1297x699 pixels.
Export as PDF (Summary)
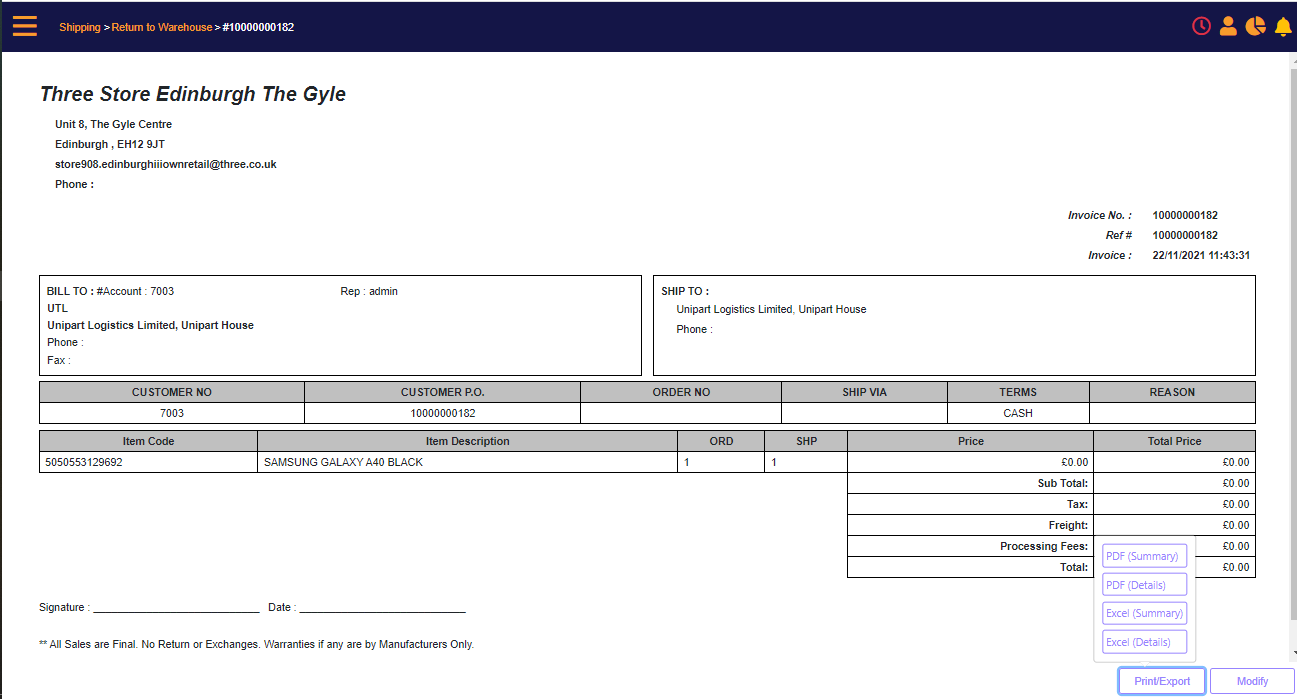(x=1144, y=556)
